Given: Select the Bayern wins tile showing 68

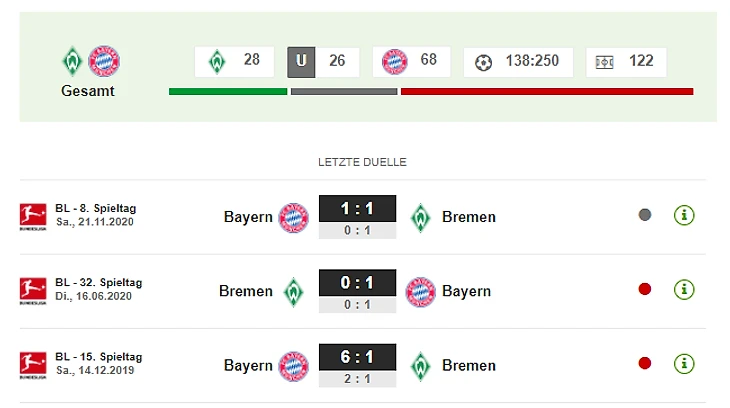Looking at the screenshot, I should click(411, 62).
